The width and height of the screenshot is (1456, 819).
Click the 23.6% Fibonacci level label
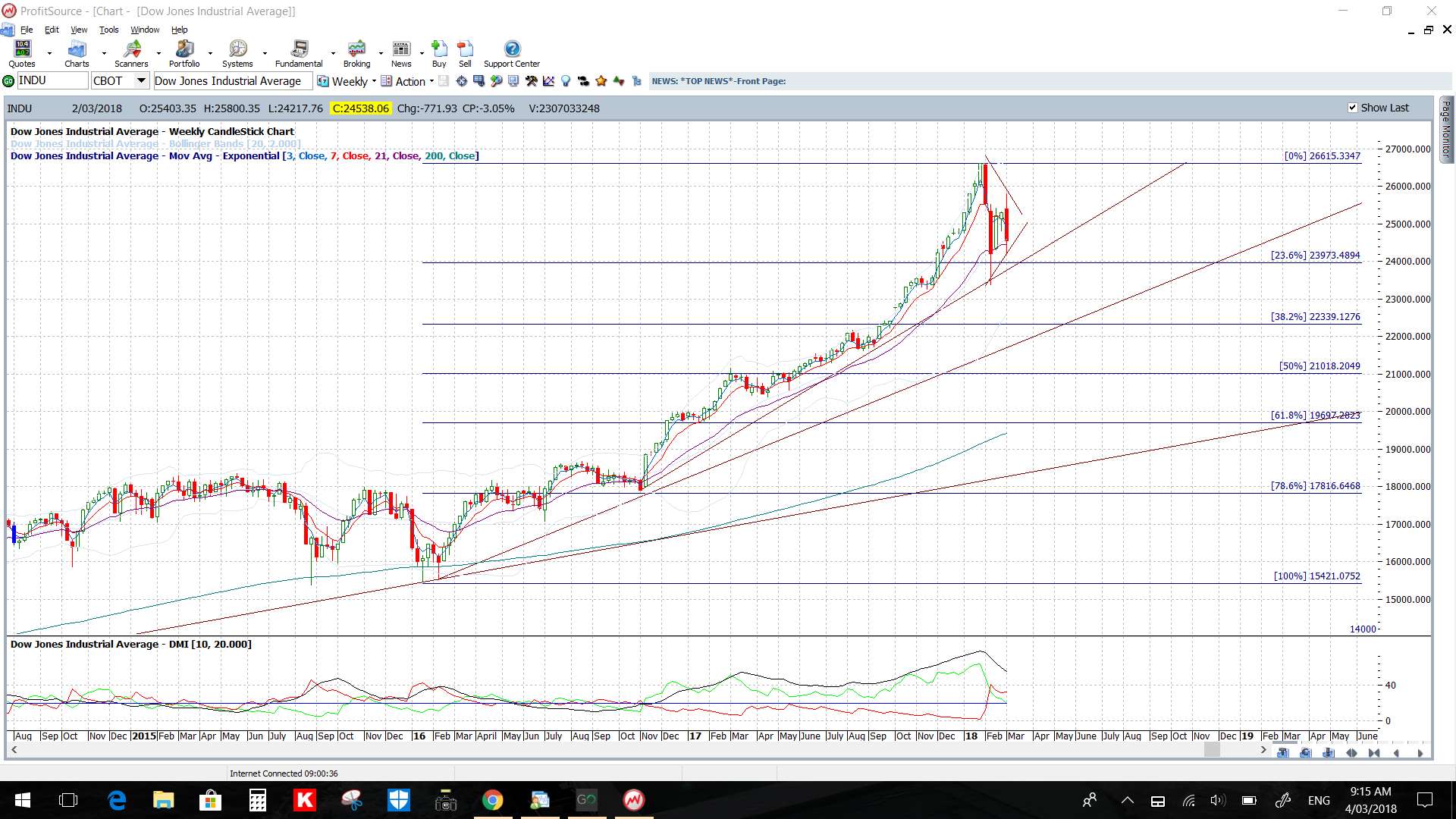1316,256
